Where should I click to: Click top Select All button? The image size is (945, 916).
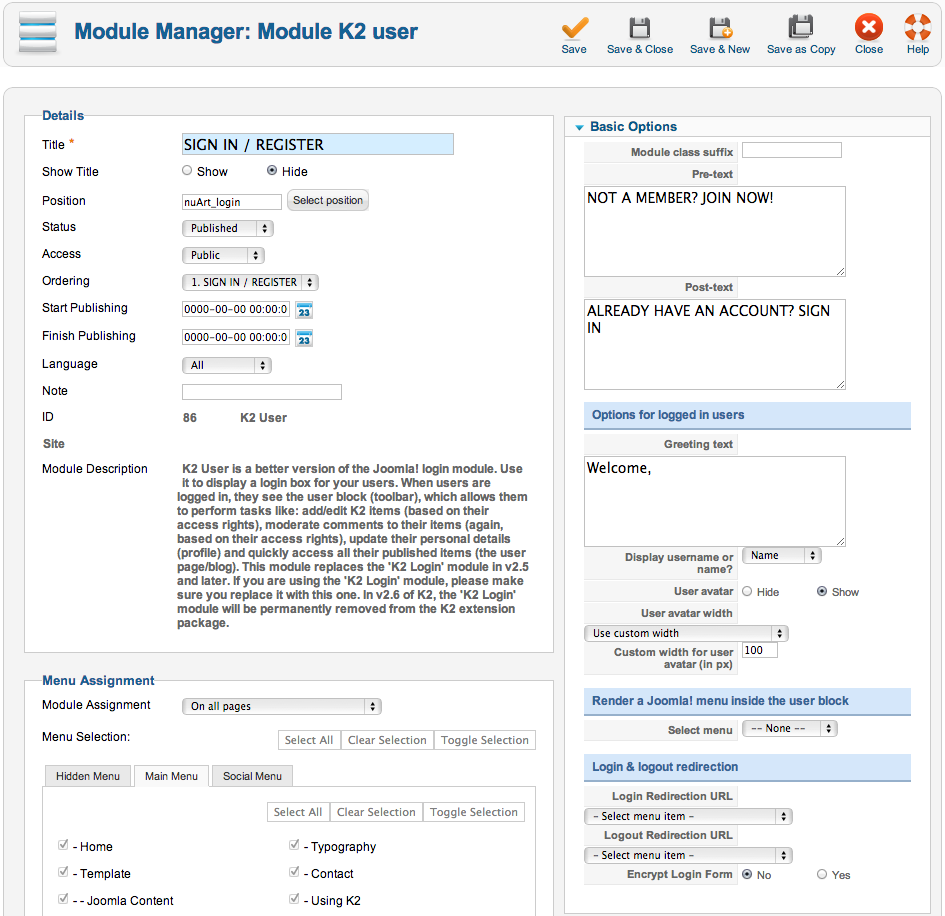pos(309,740)
